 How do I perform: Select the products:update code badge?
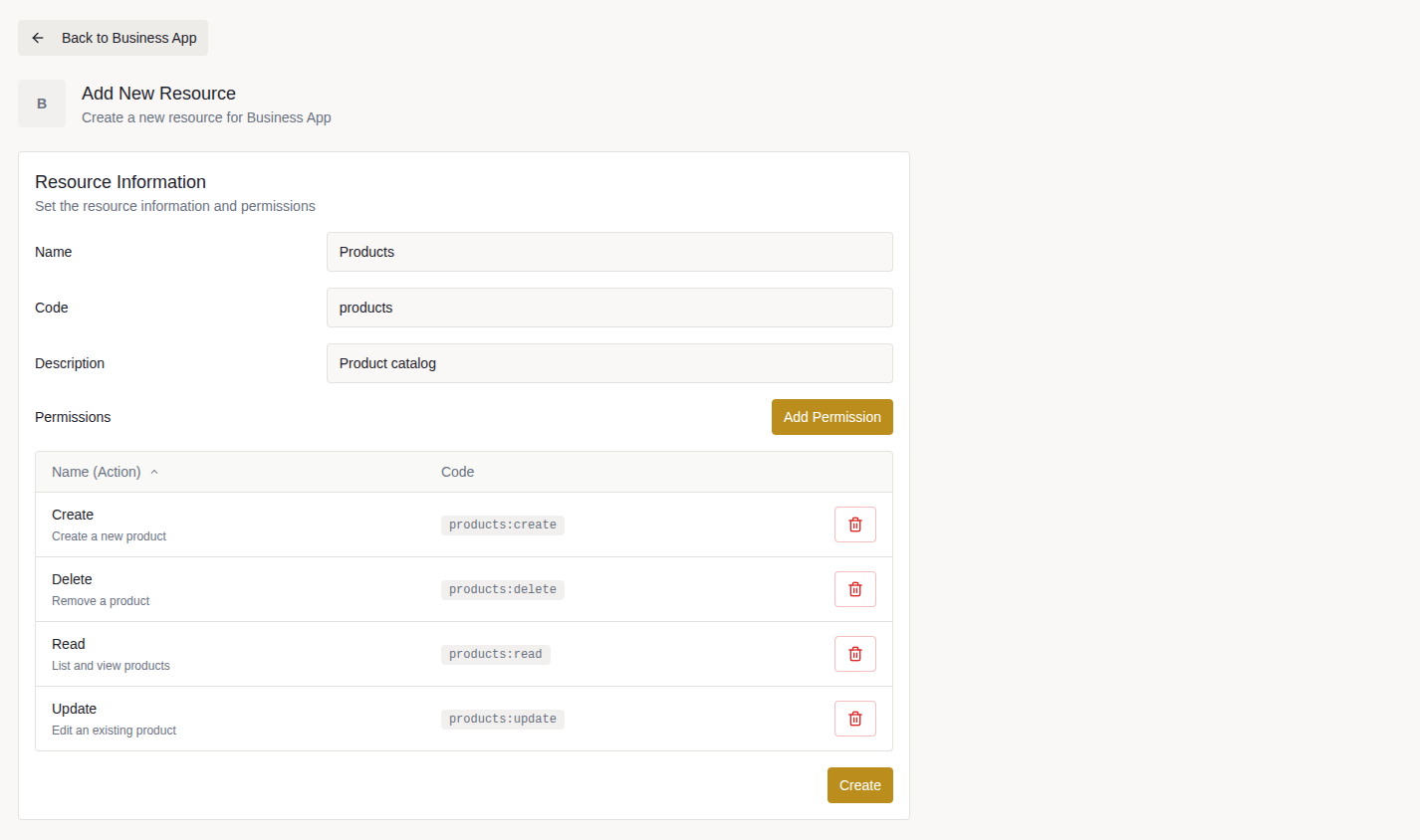coord(503,719)
